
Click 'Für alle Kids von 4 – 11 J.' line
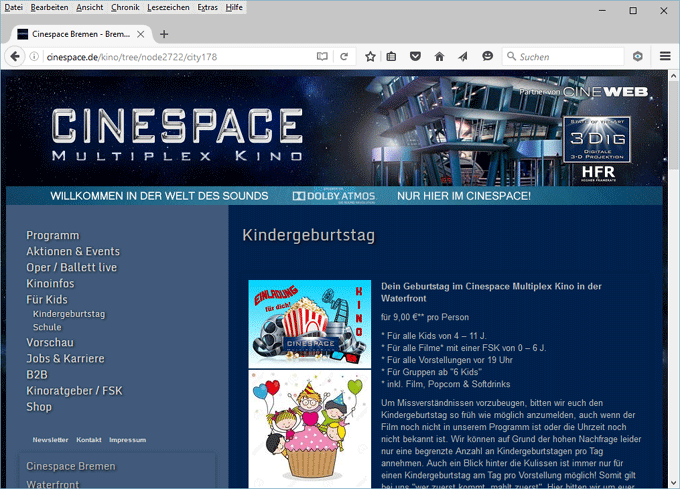[x=434, y=336]
